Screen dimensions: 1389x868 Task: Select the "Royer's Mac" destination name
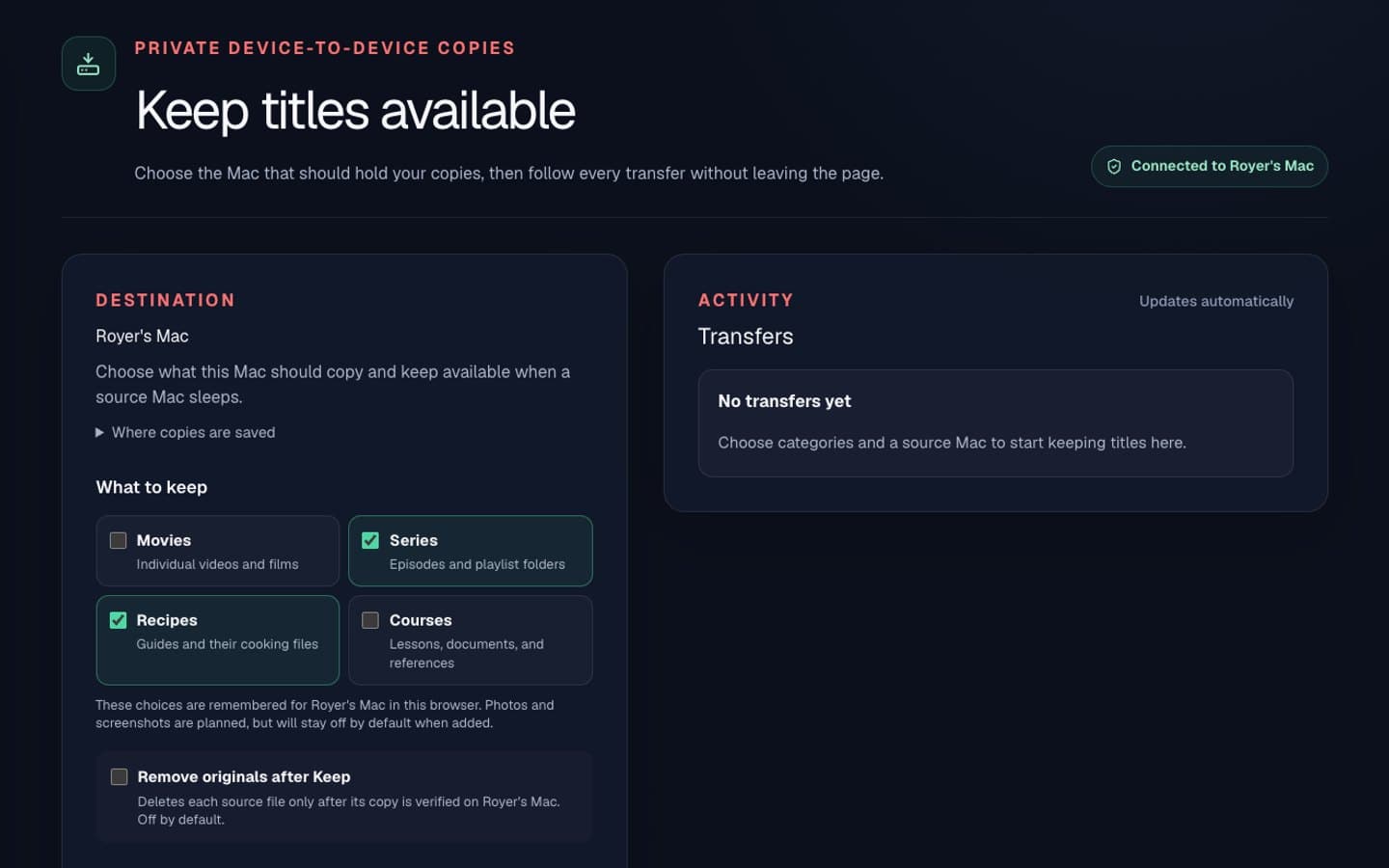(142, 337)
